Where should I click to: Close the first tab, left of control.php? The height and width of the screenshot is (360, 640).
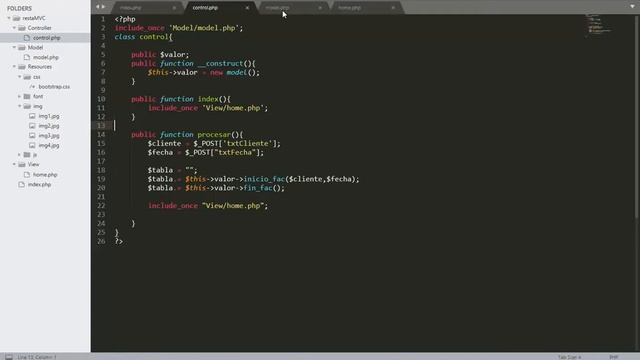(174, 8)
